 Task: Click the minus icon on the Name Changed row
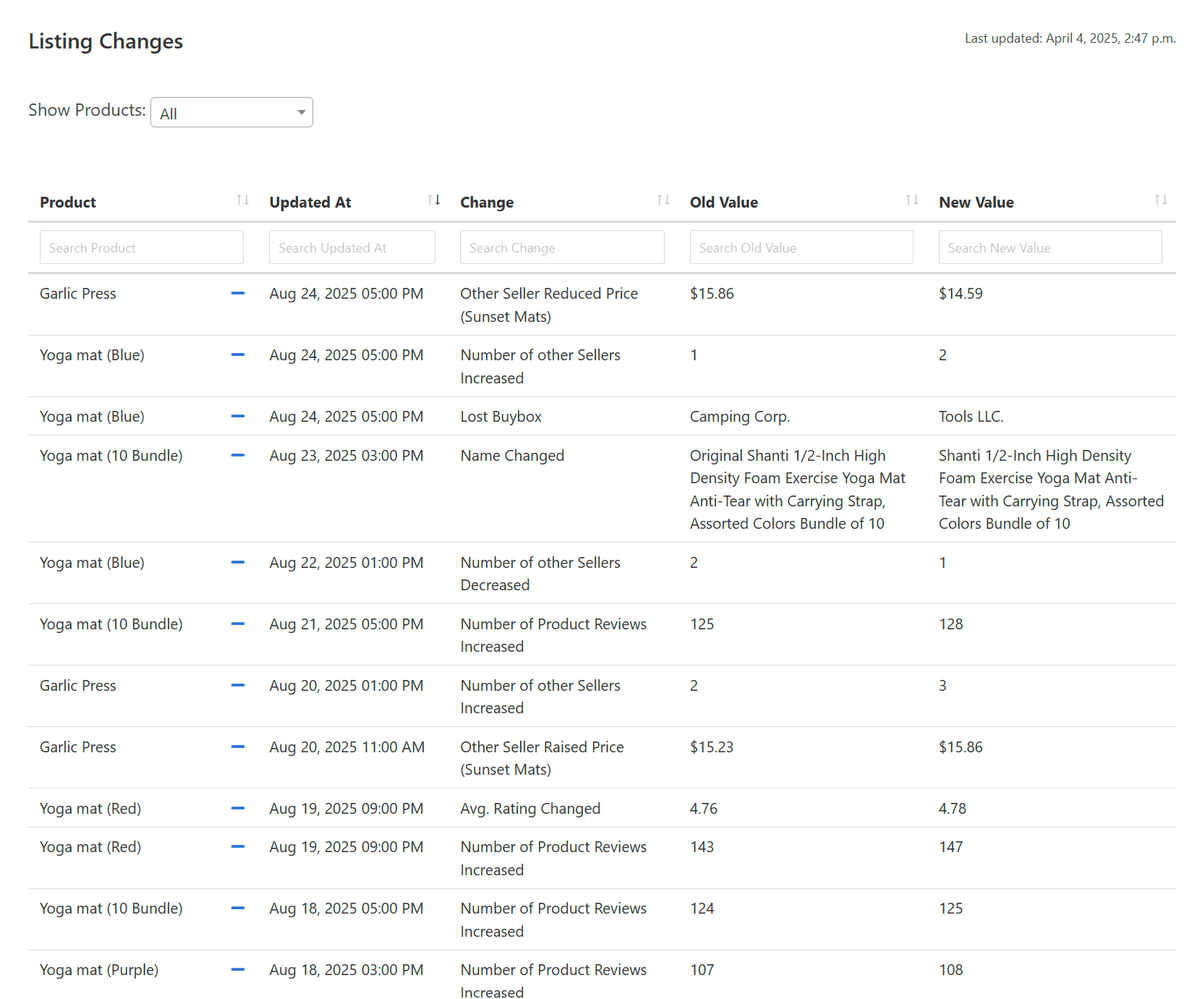(237, 455)
